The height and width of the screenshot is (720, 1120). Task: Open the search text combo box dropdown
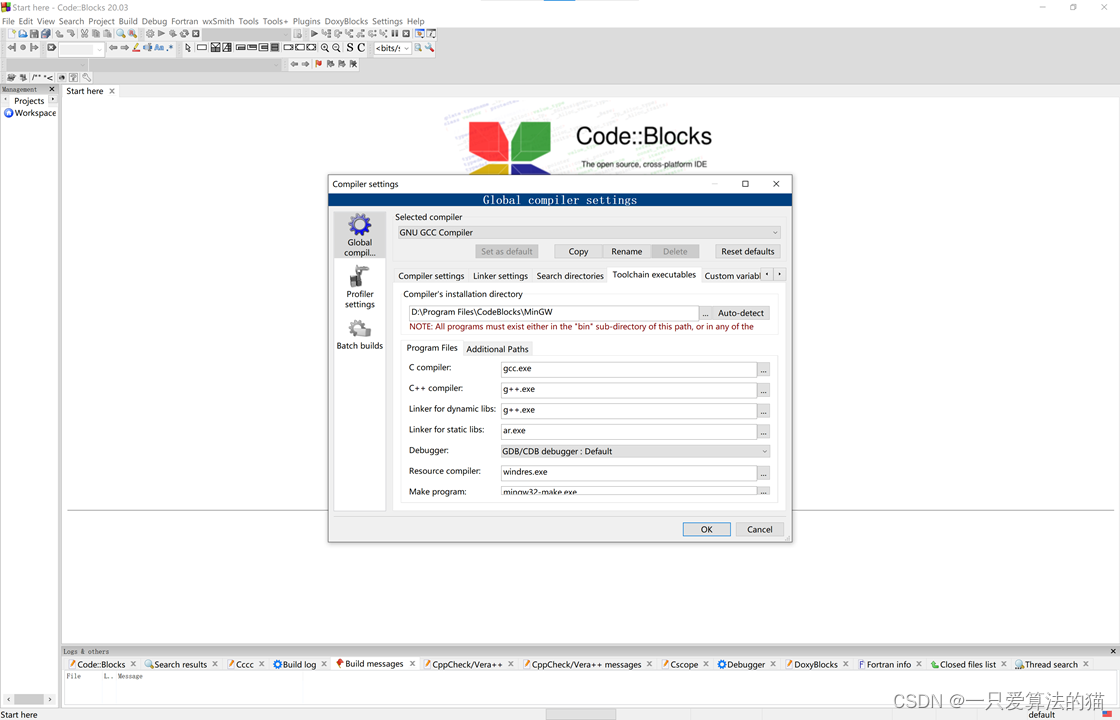click(x=99, y=49)
